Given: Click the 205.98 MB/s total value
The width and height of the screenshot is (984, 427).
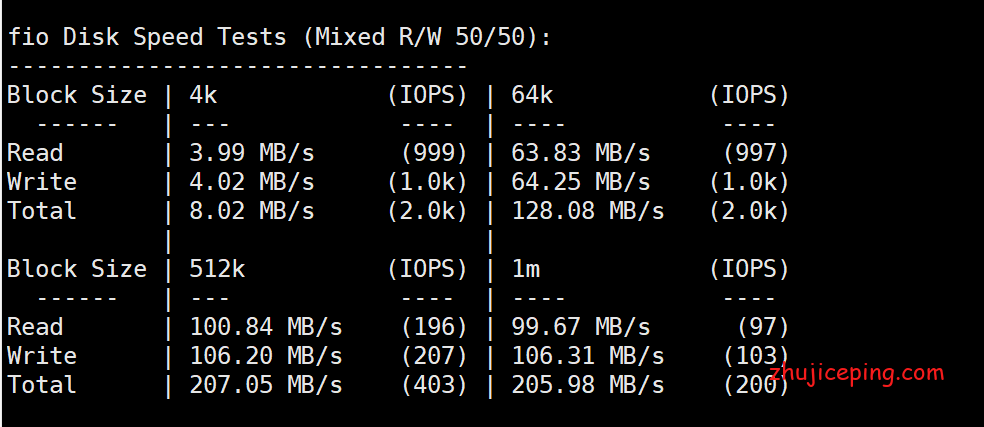Looking at the screenshot, I should [x=588, y=386].
